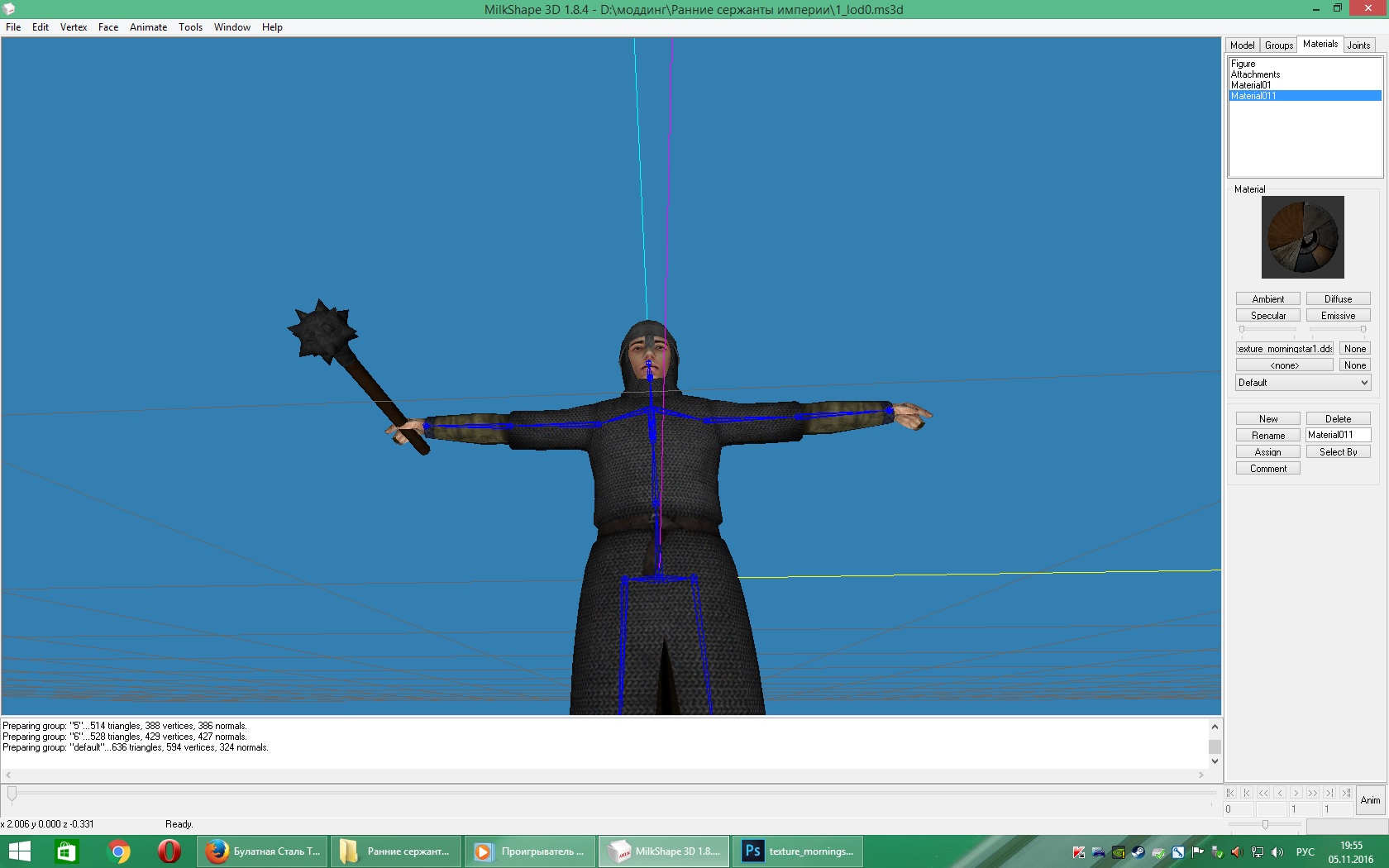Open Steam tray icon
The width and height of the screenshot is (1389, 868).
pos(1138,852)
